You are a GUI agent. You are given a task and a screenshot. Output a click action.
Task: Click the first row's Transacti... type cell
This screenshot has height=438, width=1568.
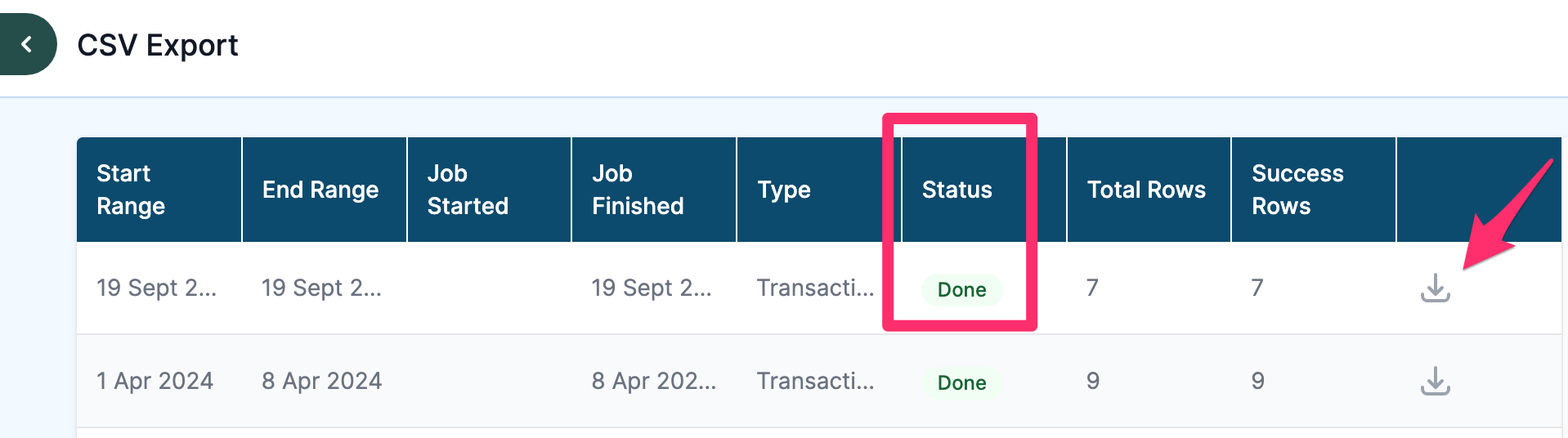pos(815,288)
